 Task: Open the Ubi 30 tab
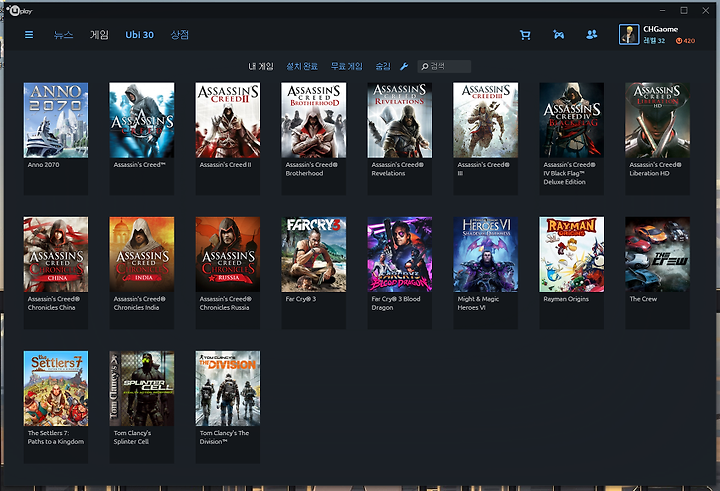click(140, 35)
